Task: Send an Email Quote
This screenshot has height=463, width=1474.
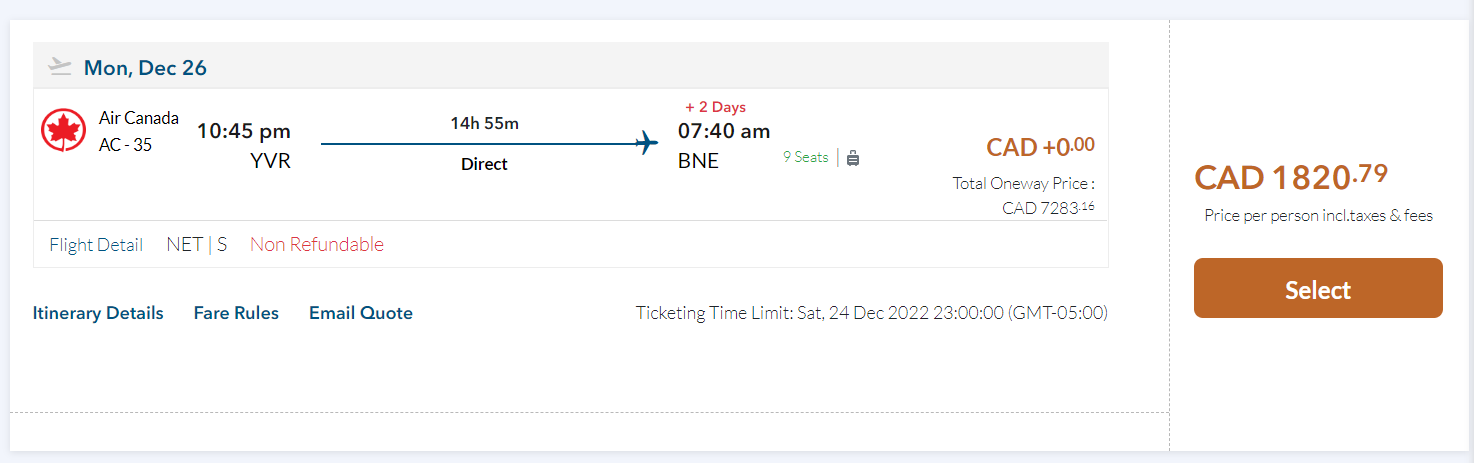Action: click(361, 313)
